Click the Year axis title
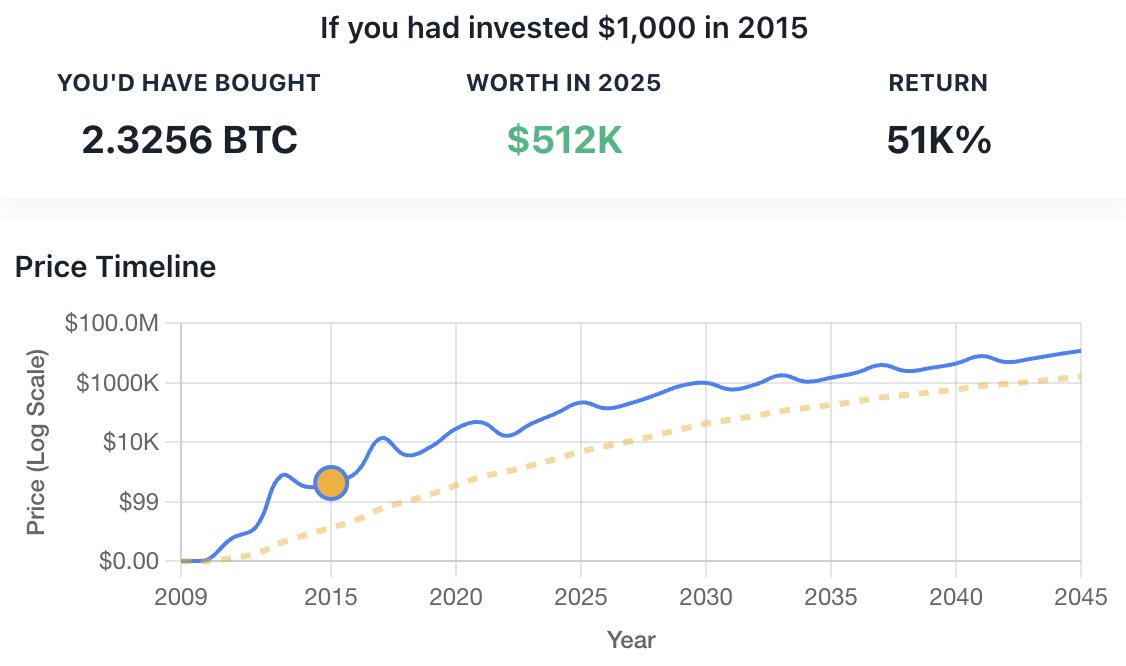This screenshot has width=1126, height=666. coord(631,639)
